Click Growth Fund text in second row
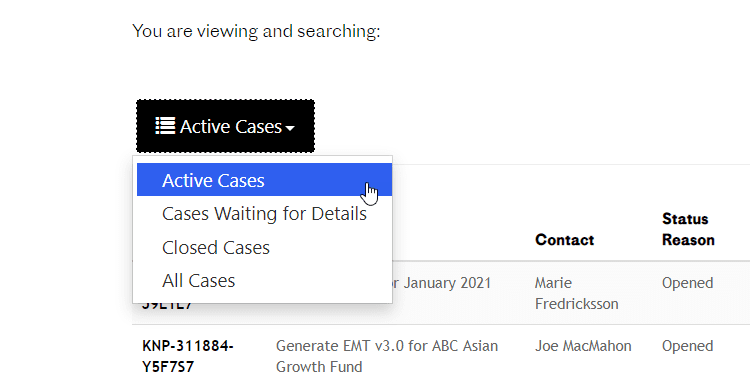 pos(319,367)
